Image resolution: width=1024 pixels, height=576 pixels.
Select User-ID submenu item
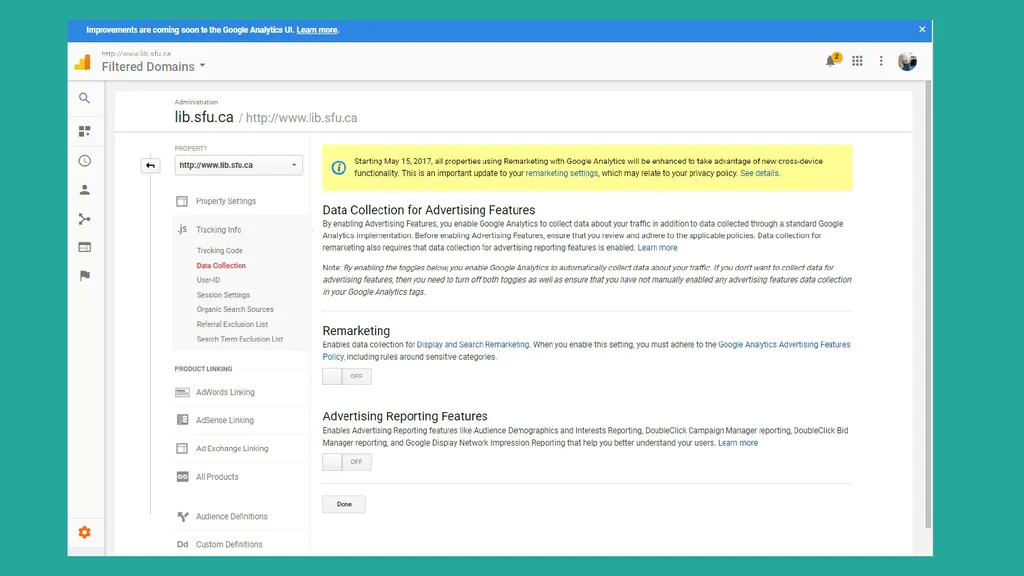click(x=208, y=280)
